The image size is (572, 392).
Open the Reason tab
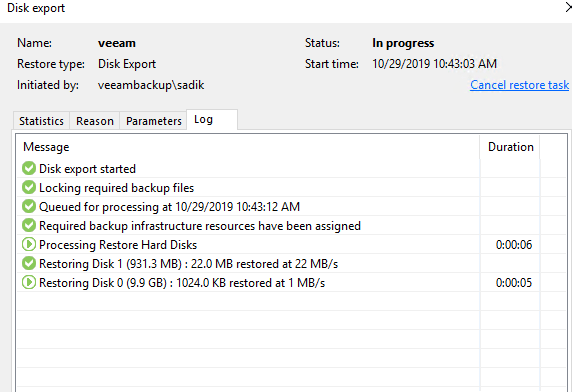point(95,121)
